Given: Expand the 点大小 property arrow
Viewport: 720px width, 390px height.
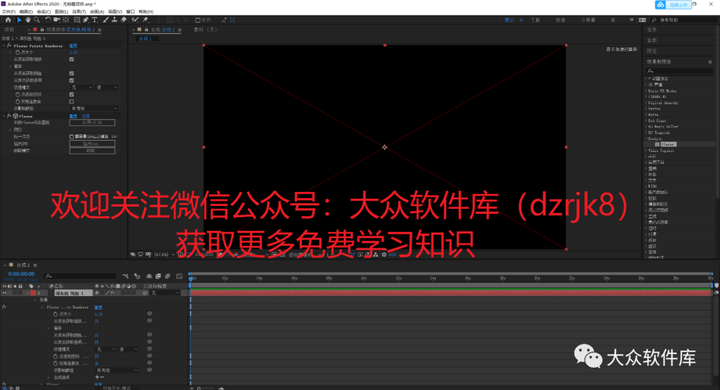Looking at the screenshot, I should click(x=11, y=52).
